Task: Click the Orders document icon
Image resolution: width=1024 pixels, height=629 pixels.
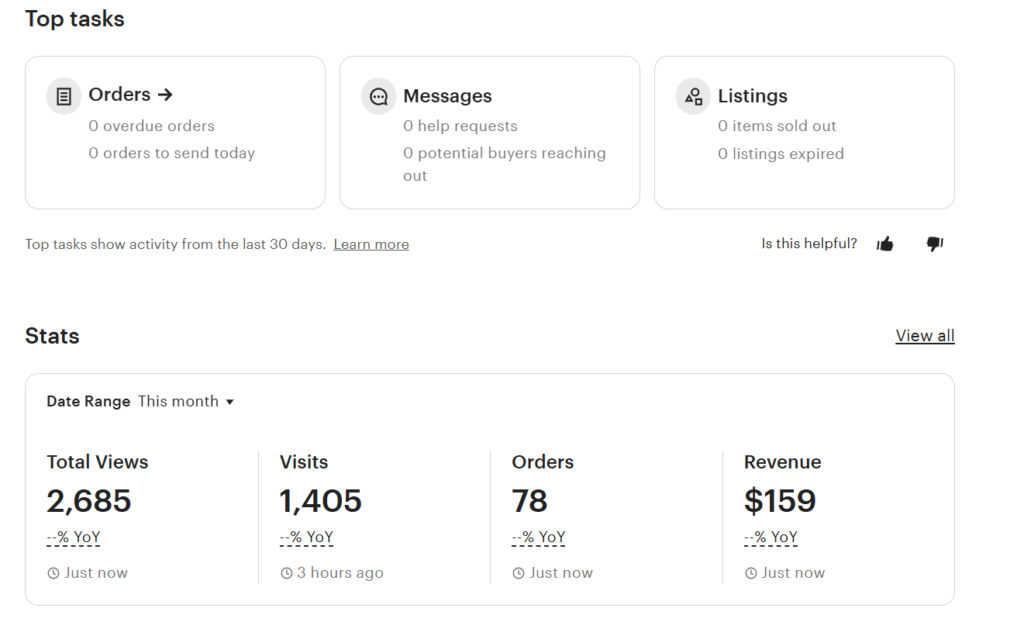Action: (x=64, y=96)
